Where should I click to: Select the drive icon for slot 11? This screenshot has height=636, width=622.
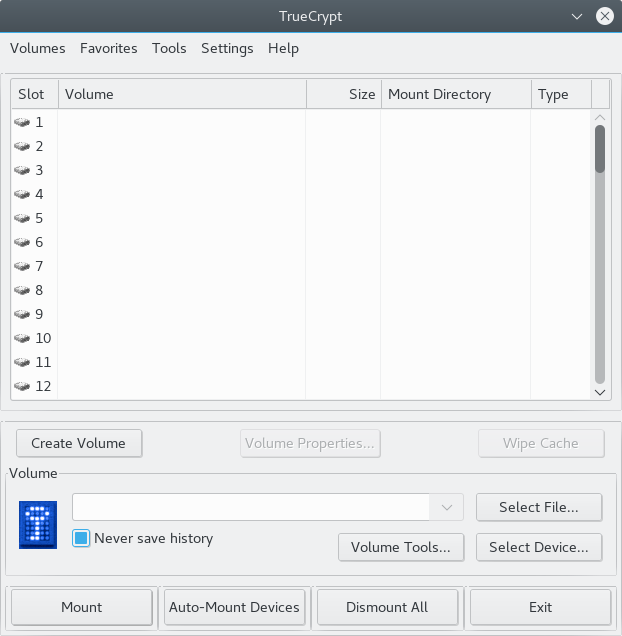pos(22,362)
